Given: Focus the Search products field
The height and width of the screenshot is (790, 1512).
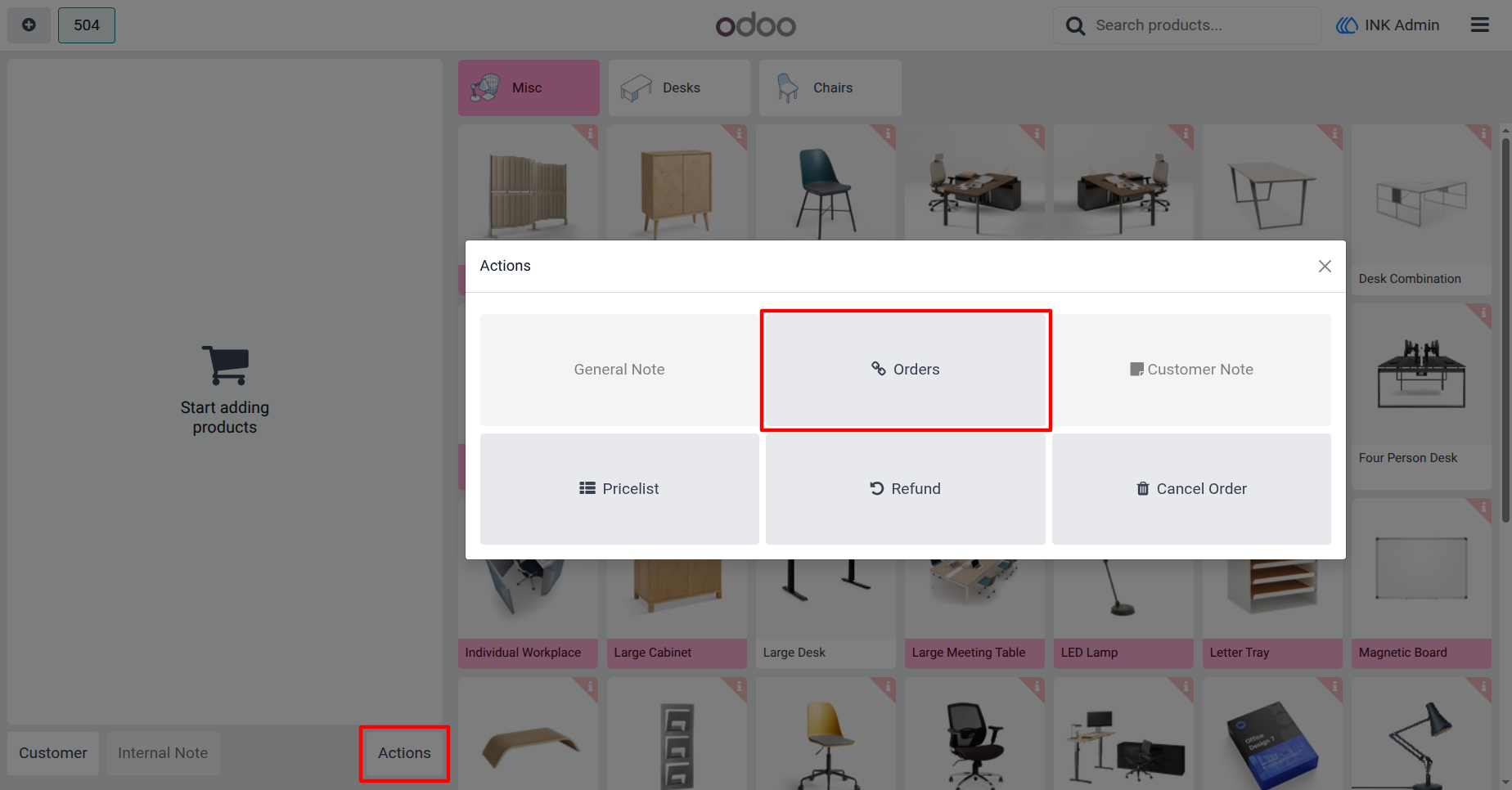Looking at the screenshot, I should click(x=1186, y=25).
